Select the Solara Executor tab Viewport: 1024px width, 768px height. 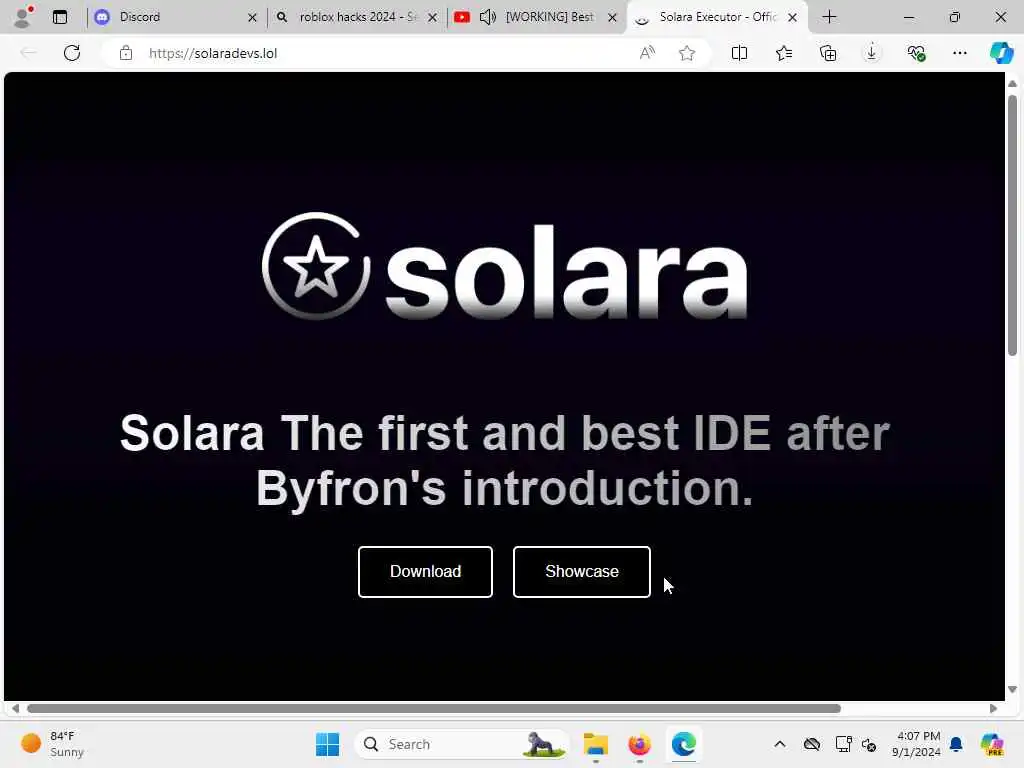pyautogui.click(x=717, y=17)
